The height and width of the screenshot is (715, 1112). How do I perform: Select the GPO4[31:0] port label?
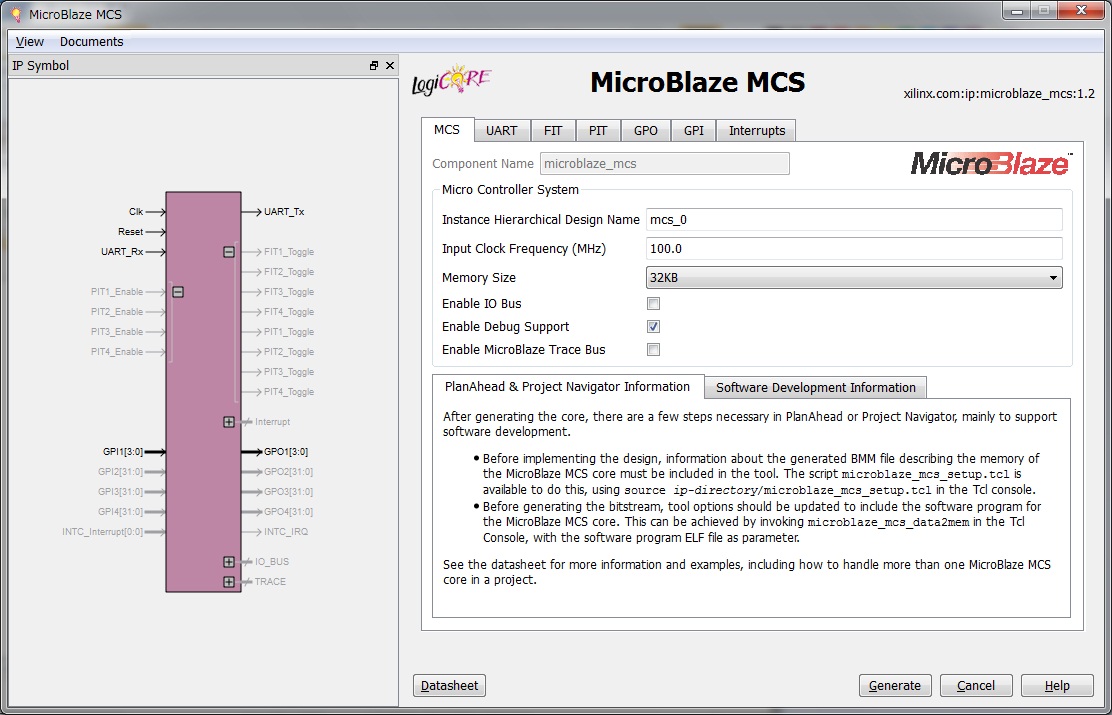coord(288,511)
